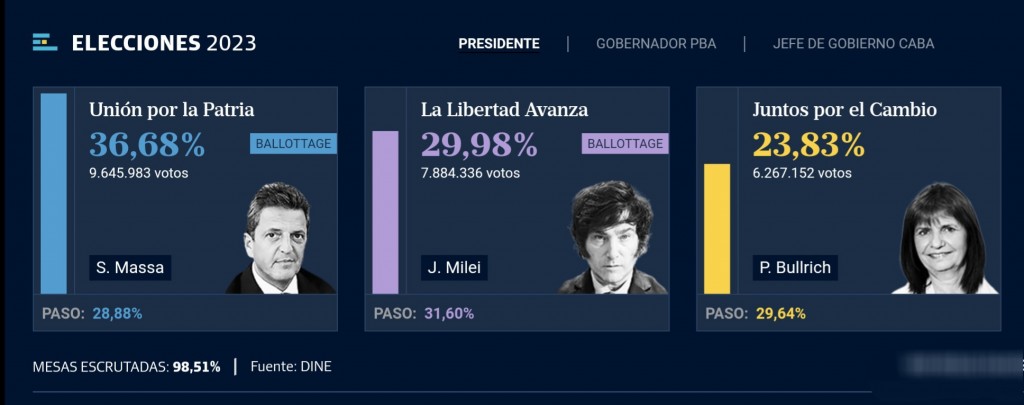This screenshot has height=405, width=1024.
Task: Click the purple BALLOTTAGE badge
Action: pos(625,144)
